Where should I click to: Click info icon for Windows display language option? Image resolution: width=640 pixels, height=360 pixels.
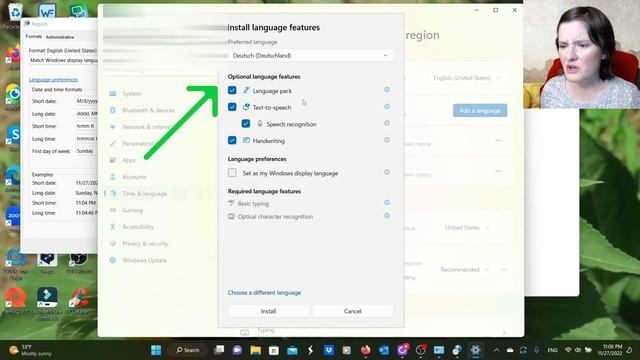(x=387, y=172)
